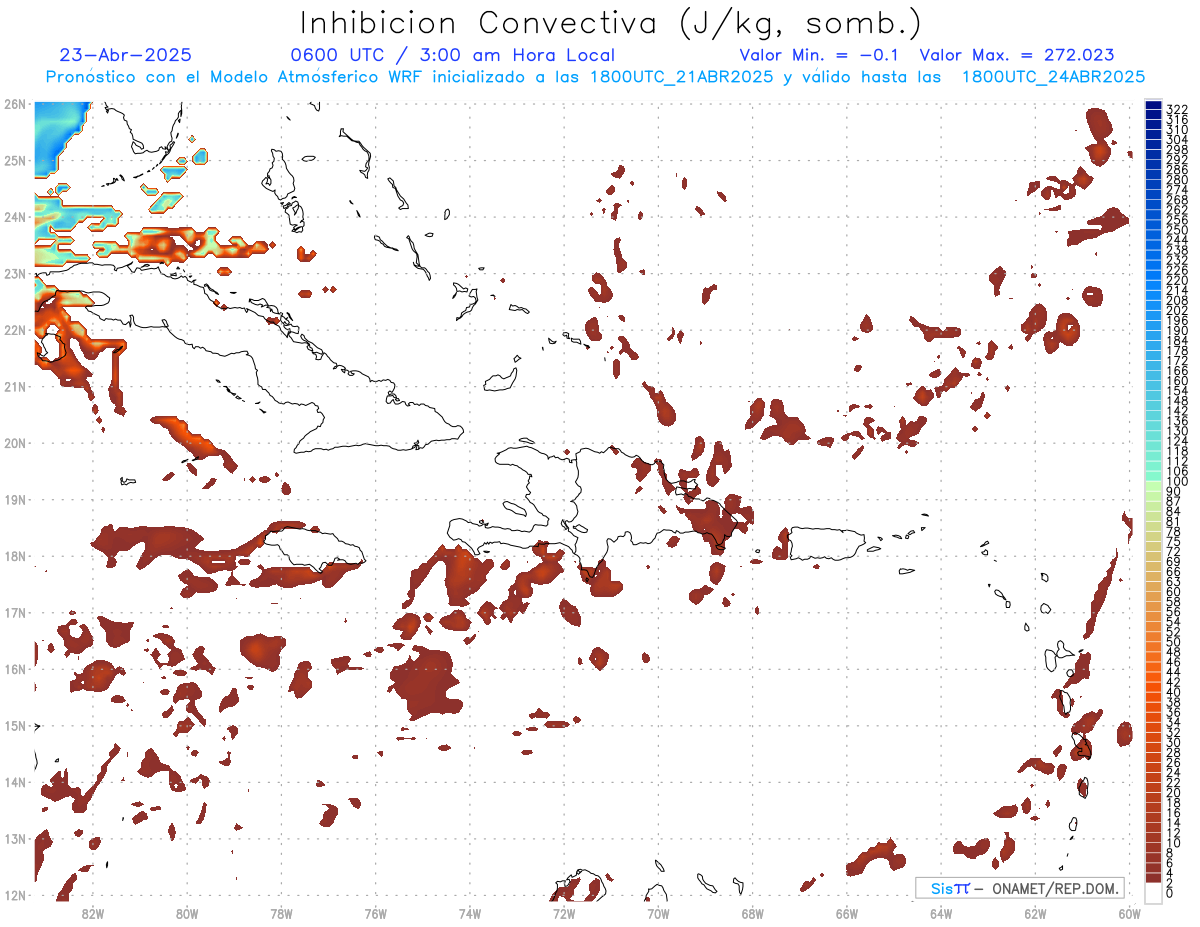1200x927 pixels.
Task: Click the '76W' longitude label
Action: (x=375, y=912)
